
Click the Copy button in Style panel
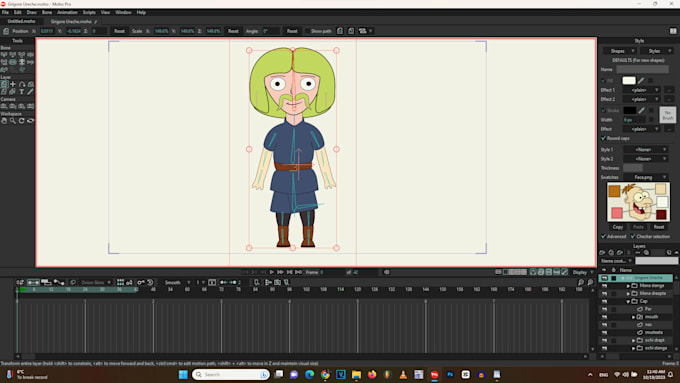pyautogui.click(x=618, y=227)
